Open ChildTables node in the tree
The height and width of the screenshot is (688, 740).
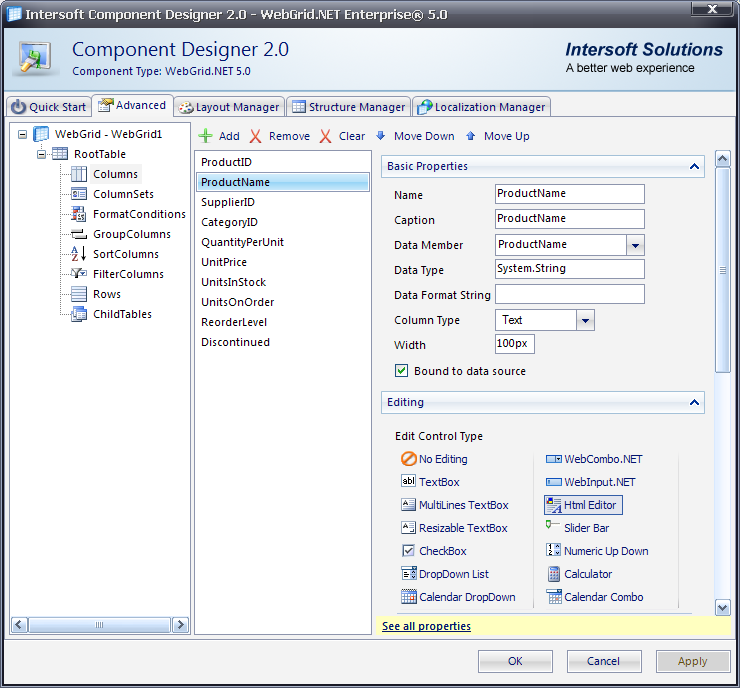(122, 314)
